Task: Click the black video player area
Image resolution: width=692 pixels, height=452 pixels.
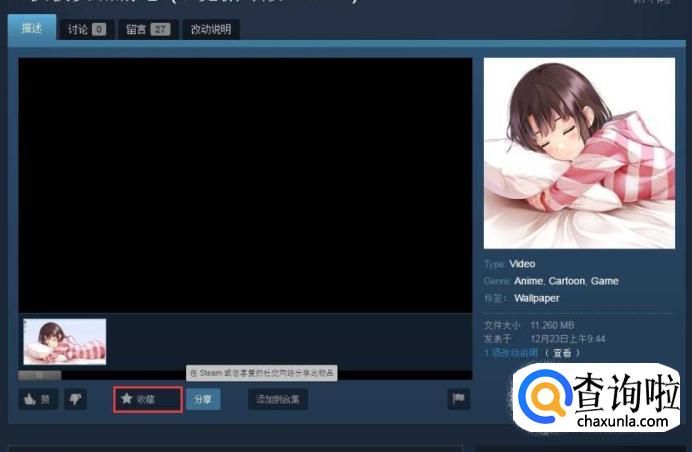Action: tap(245, 185)
